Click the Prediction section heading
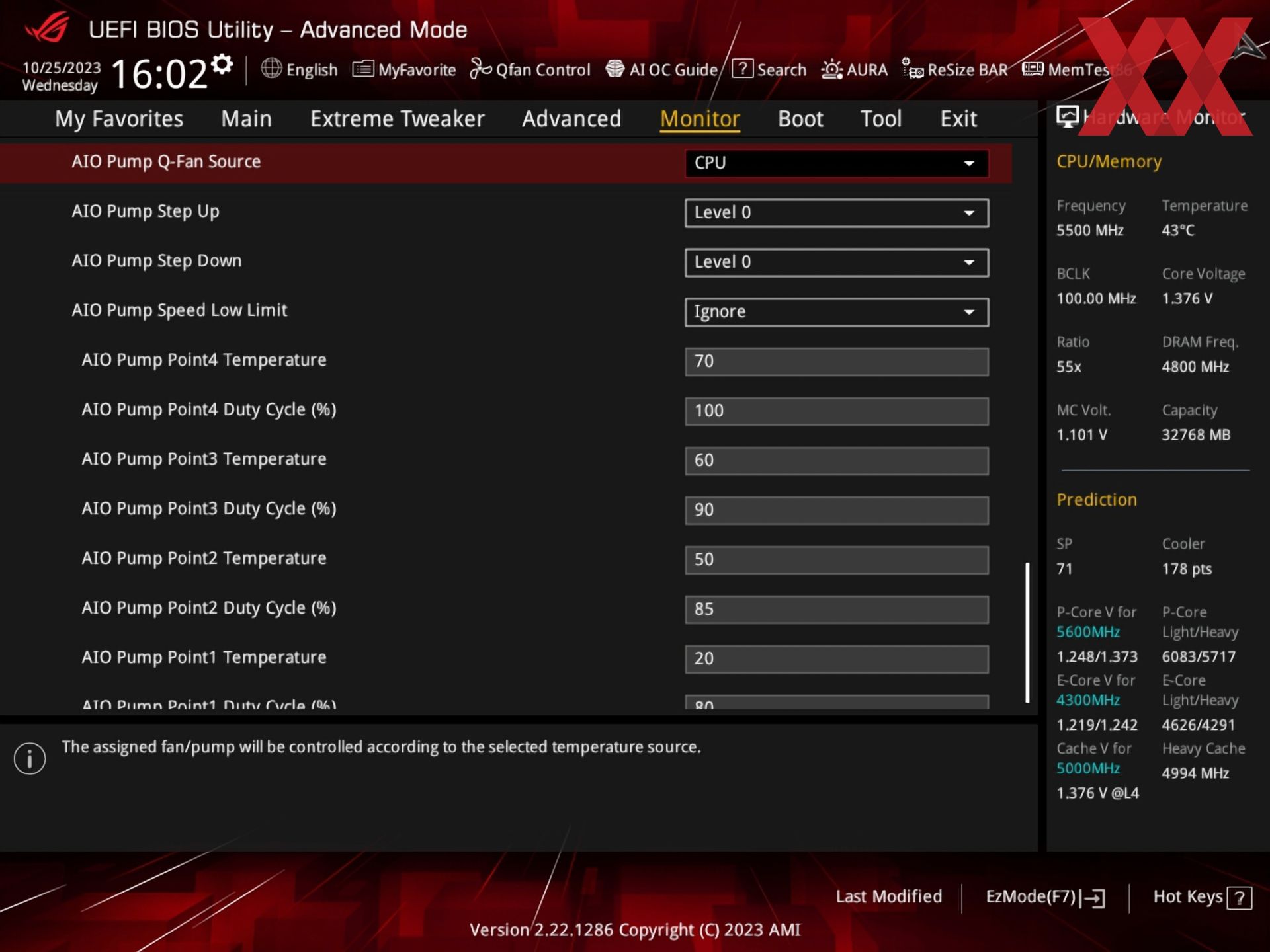The image size is (1270, 952). tap(1097, 500)
